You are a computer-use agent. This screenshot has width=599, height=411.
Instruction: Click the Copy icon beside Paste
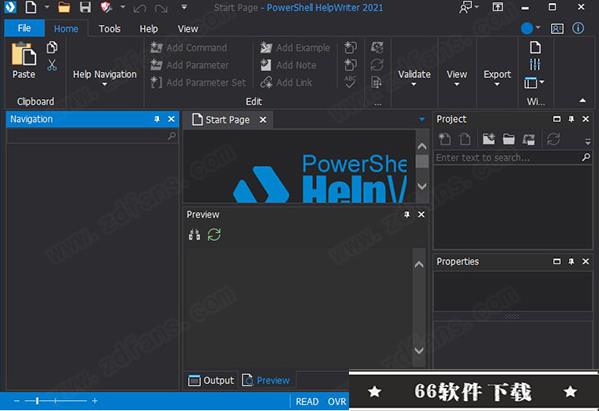coord(52,47)
